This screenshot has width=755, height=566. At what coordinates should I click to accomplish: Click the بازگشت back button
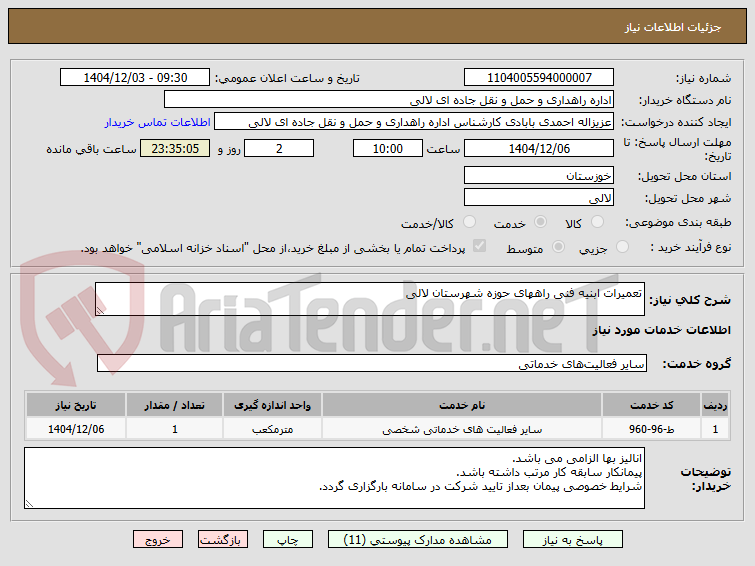(222, 540)
